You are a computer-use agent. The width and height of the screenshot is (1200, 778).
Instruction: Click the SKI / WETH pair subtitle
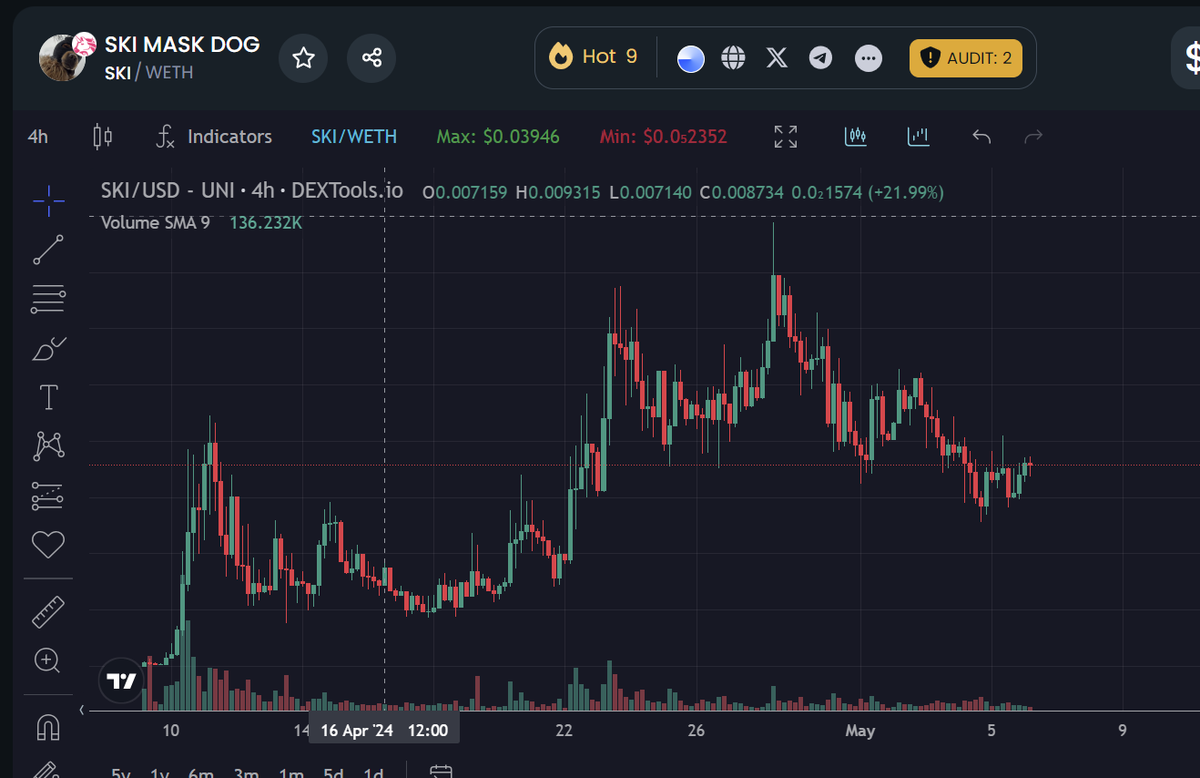coord(149,72)
